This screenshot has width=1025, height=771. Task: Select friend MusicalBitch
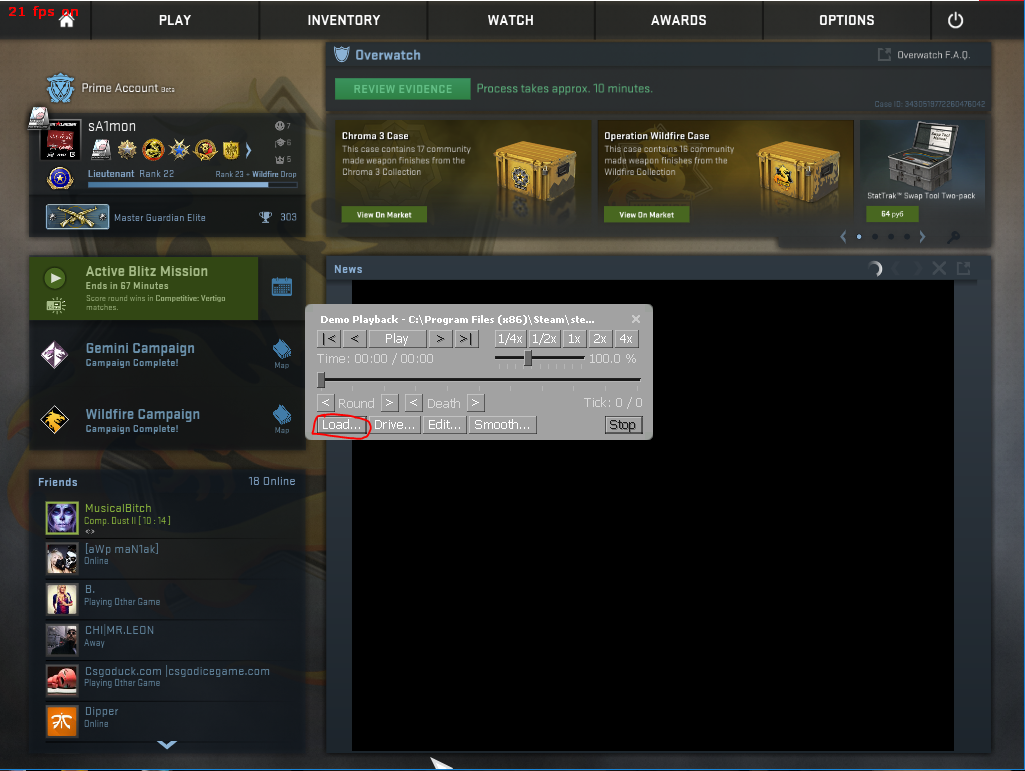171,517
